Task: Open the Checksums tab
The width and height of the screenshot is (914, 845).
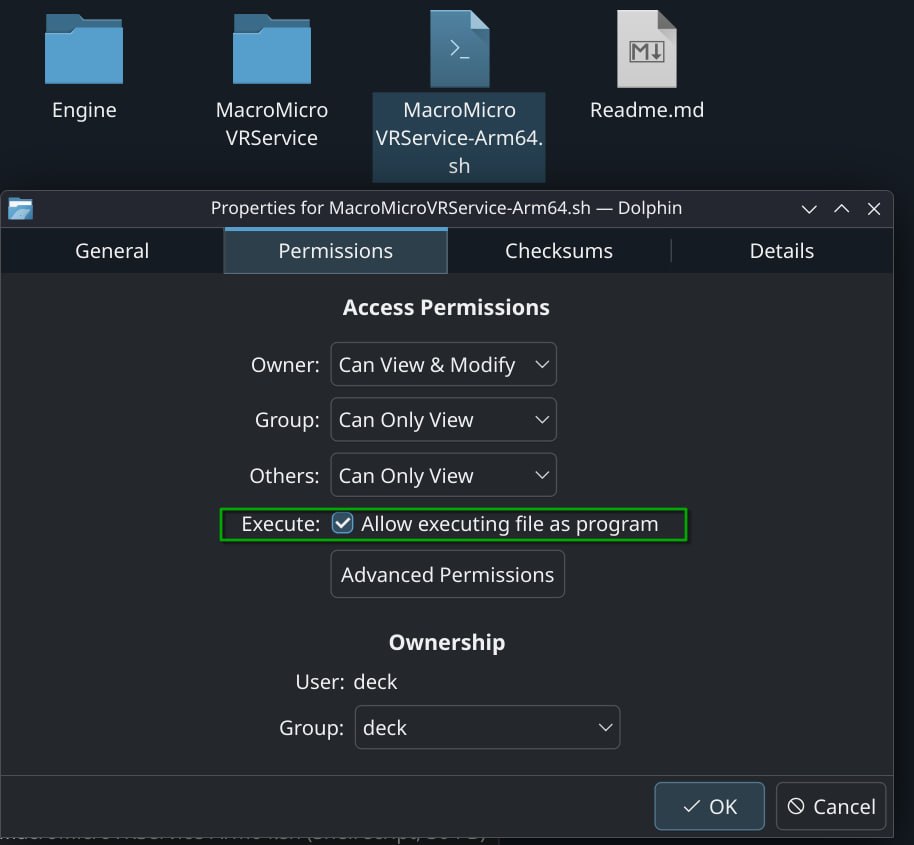Action: [559, 251]
